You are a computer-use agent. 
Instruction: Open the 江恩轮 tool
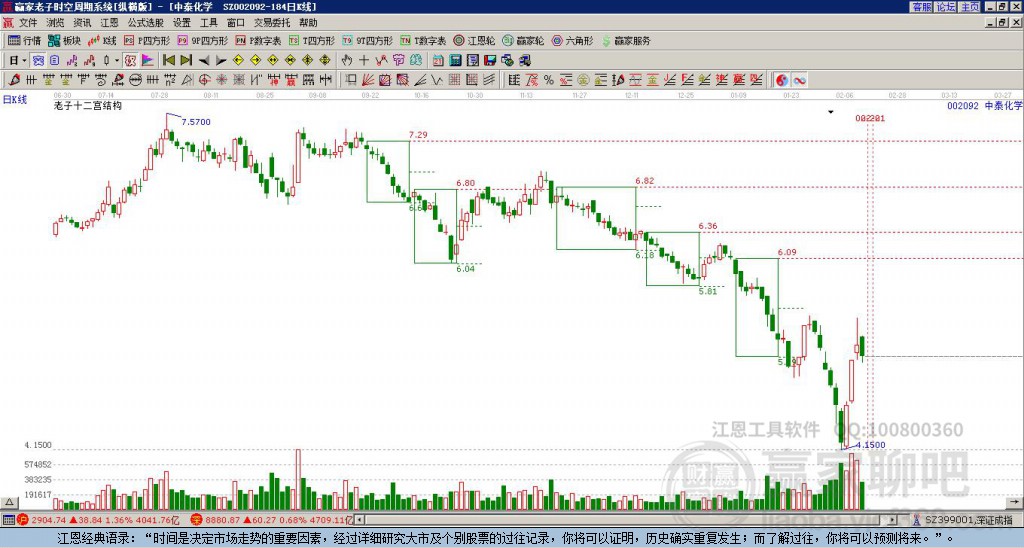pyautogui.click(x=474, y=40)
